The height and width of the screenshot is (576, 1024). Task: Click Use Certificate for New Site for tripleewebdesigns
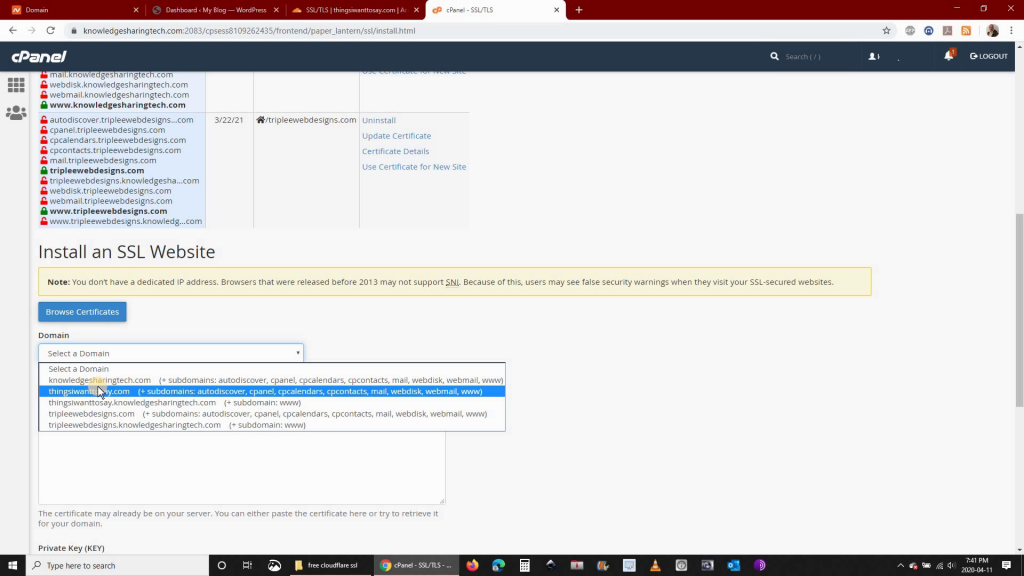coord(414,167)
